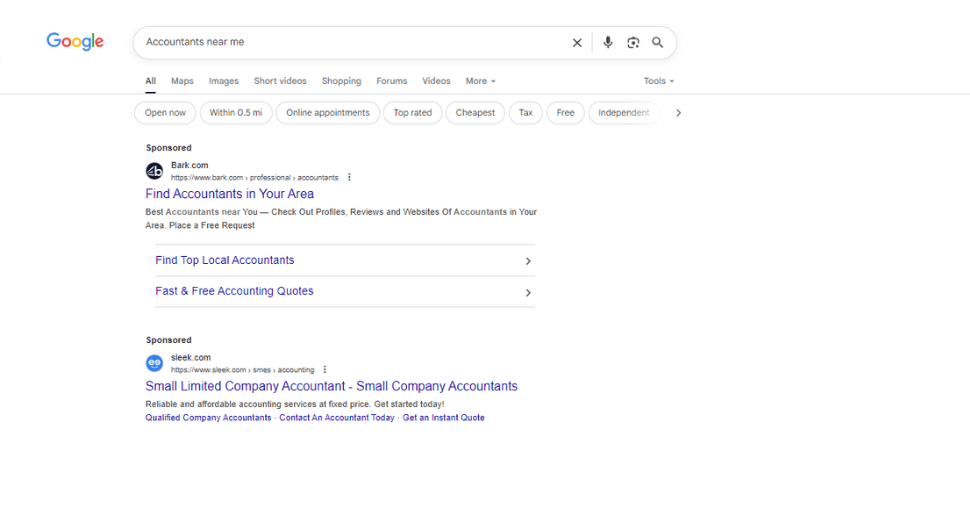Open Fast & Free Accounting Quotes sitelink
Image resolution: width=970 pixels, height=517 pixels.
pos(234,291)
